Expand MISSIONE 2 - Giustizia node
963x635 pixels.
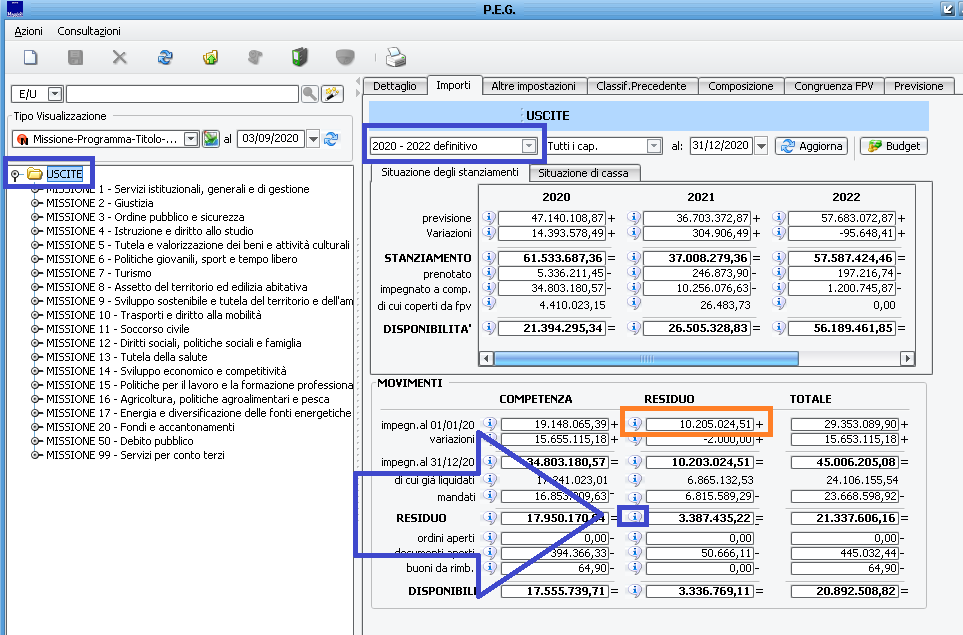(36, 203)
